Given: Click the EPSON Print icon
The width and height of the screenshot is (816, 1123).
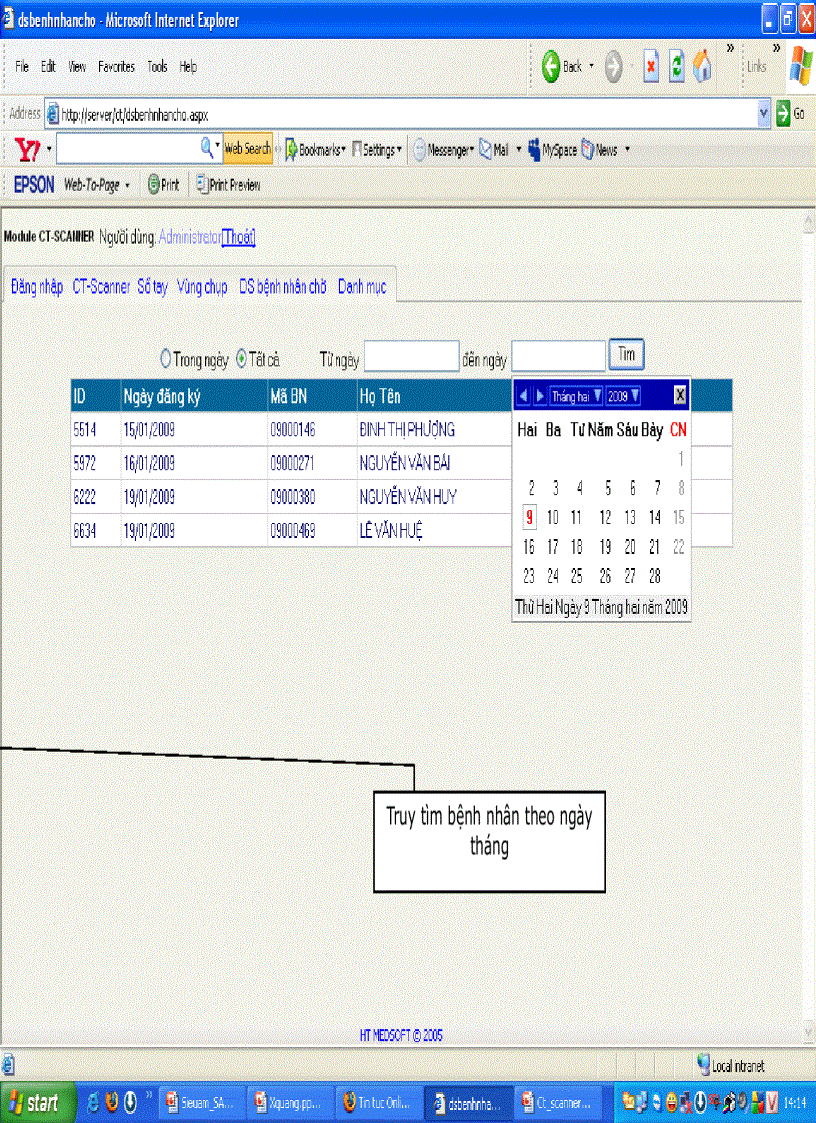Looking at the screenshot, I should [x=163, y=184].
